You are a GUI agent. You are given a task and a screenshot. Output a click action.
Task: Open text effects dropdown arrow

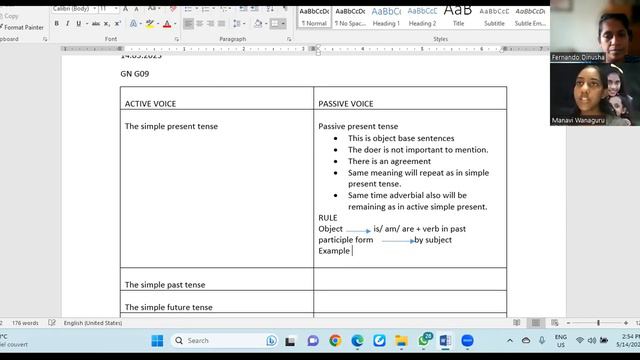[140, 24]
